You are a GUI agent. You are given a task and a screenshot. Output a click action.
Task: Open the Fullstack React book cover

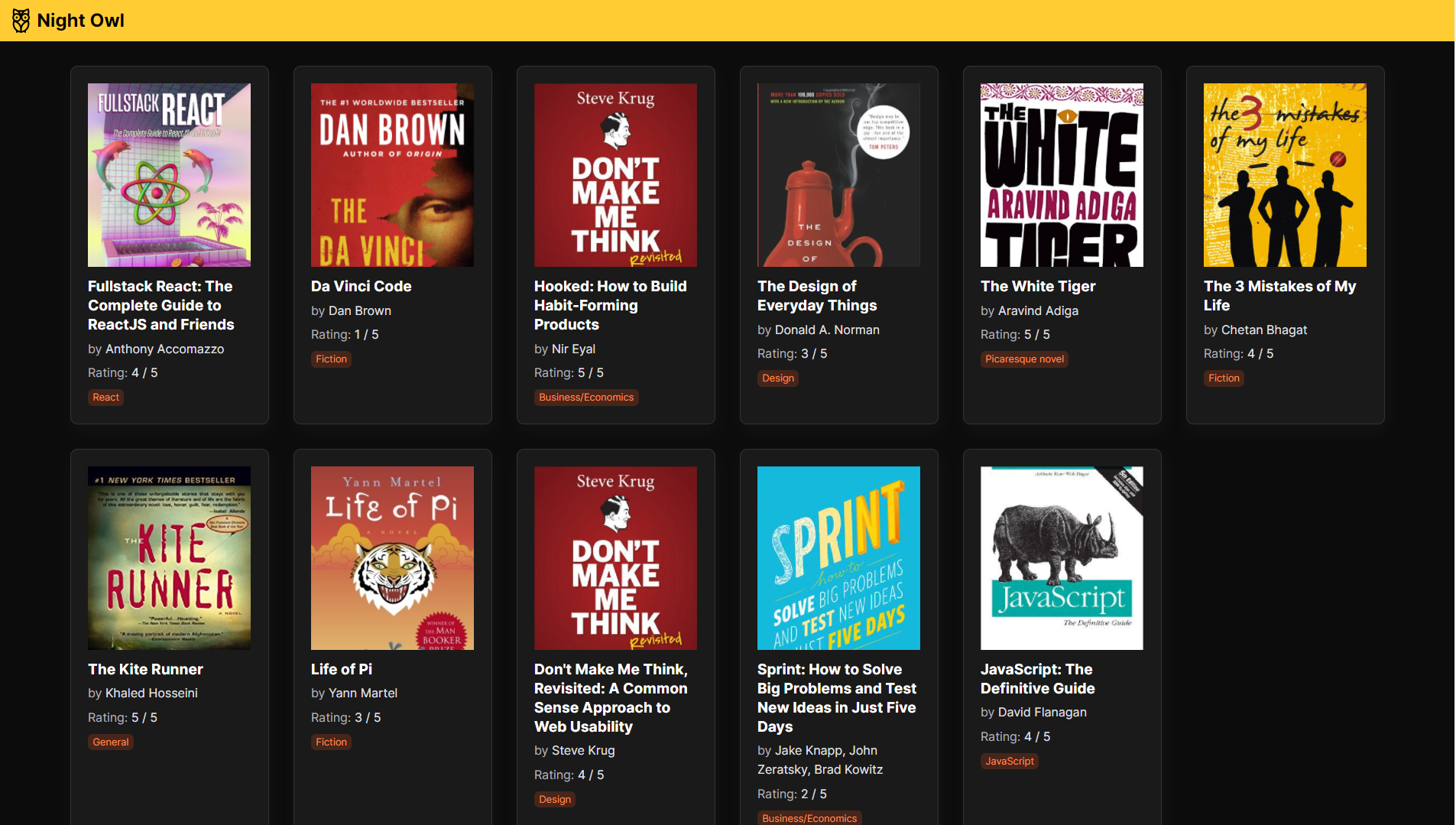click(x=169, y=175)
